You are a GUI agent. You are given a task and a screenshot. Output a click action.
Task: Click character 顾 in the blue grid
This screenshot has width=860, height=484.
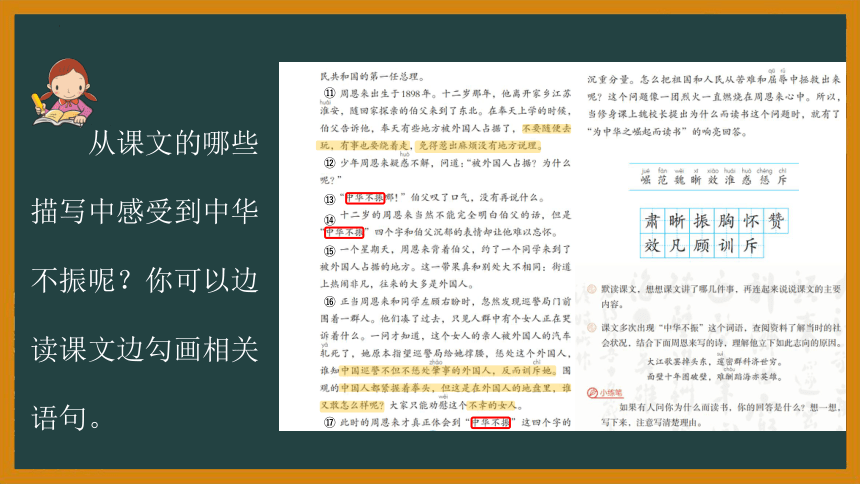(701, 245)
